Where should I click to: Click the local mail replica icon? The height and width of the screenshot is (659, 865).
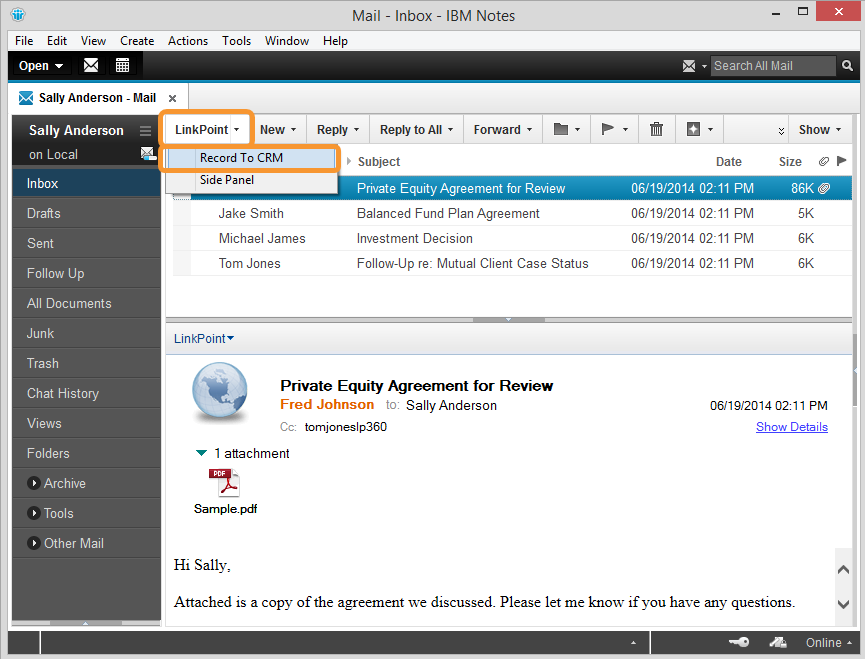(x=148, y=153)
